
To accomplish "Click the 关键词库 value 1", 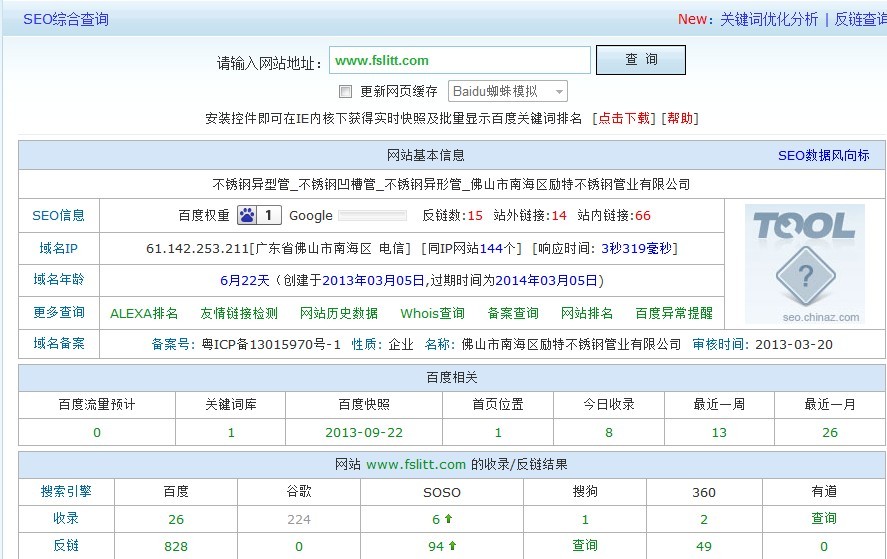I will point(231,433).
